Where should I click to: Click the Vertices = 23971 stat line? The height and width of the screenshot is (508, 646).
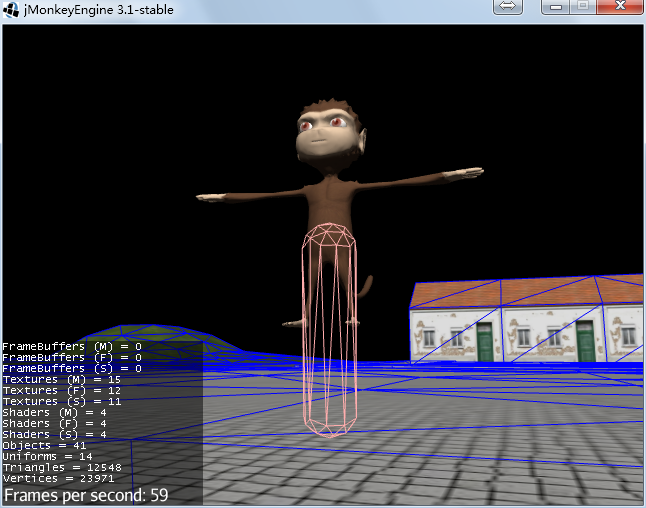(x=59, y=479)
